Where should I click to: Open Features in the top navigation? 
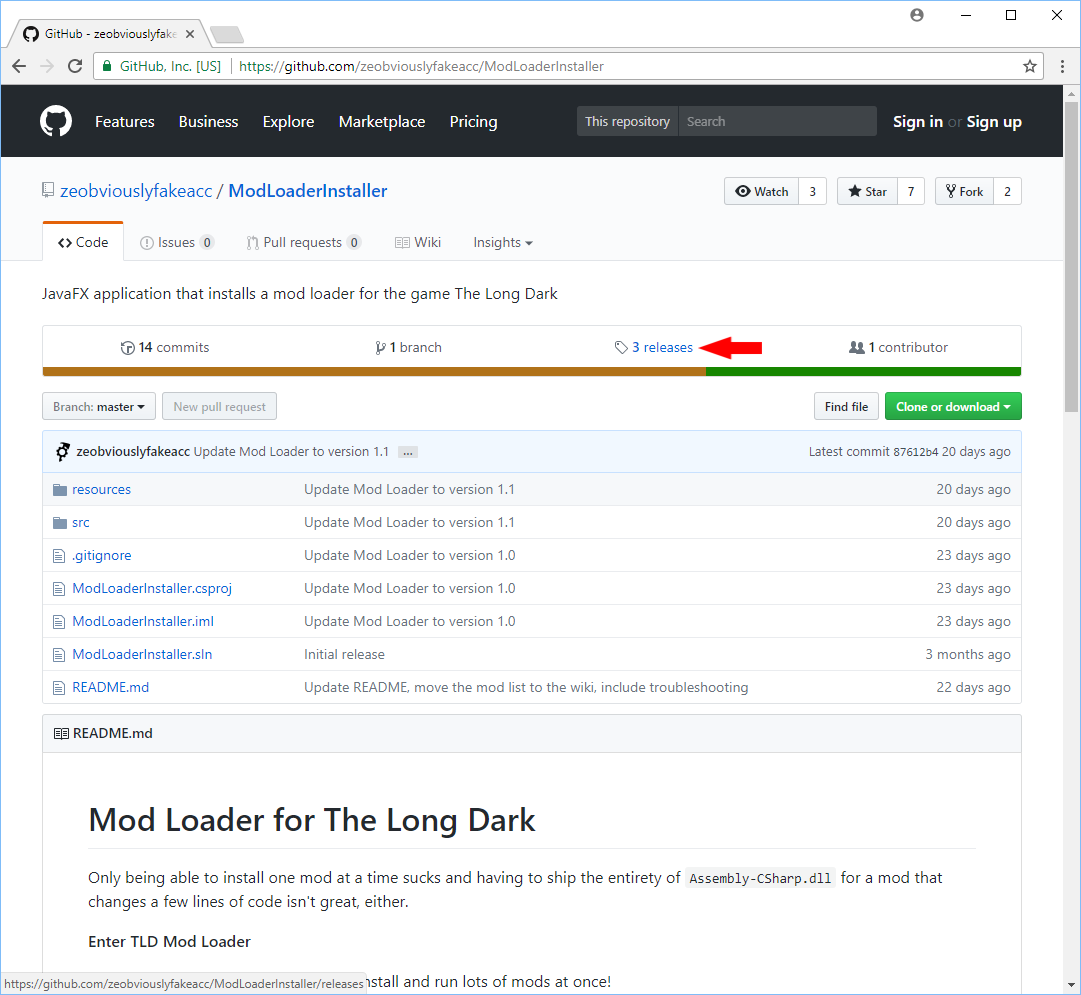tap(125, 122)
